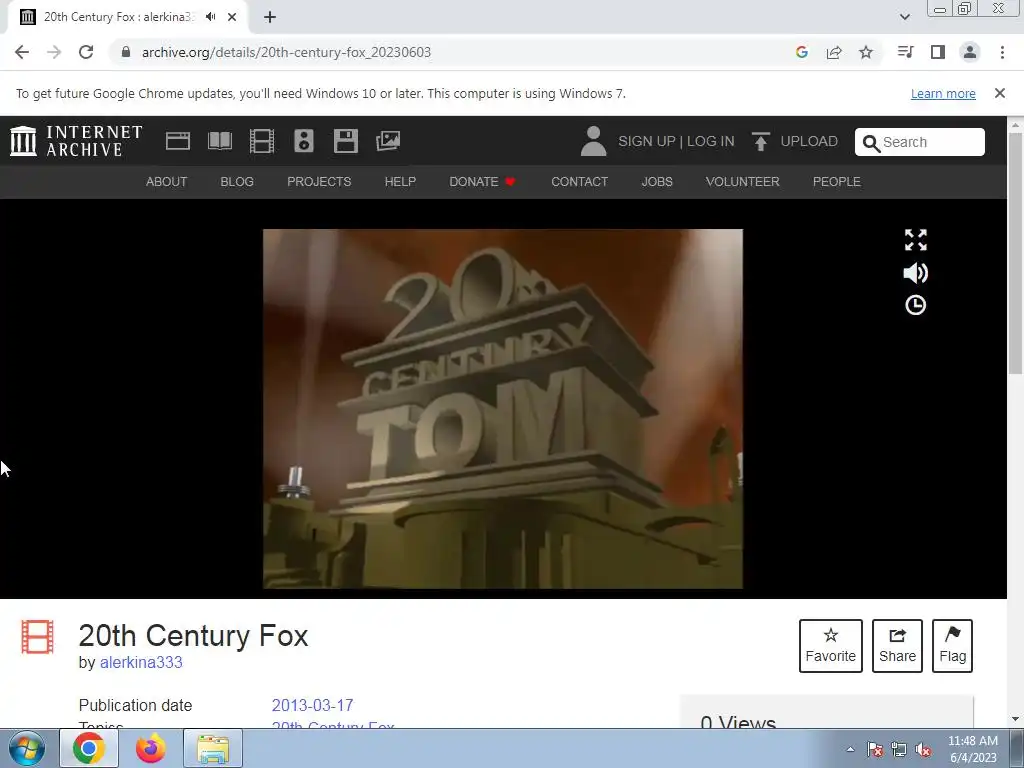Open Windows Explorer from the taskbar
Image resolution: width=1024 pixels, height=768 pixels.
pyautogui.click(x=213, y=748)
